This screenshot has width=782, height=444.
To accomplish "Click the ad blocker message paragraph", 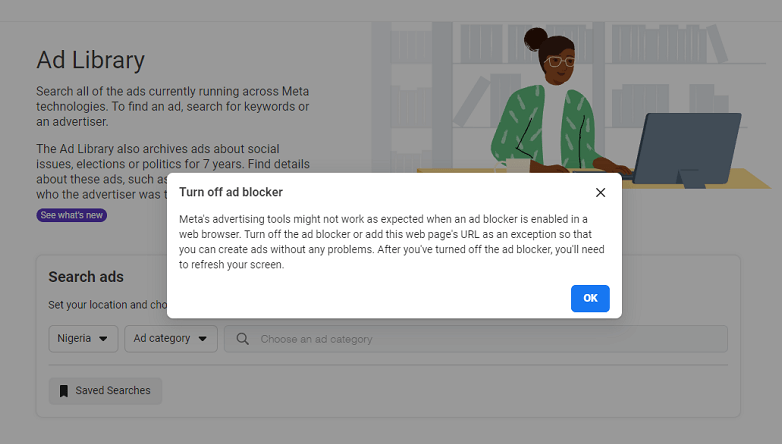I will pos(385,241).
